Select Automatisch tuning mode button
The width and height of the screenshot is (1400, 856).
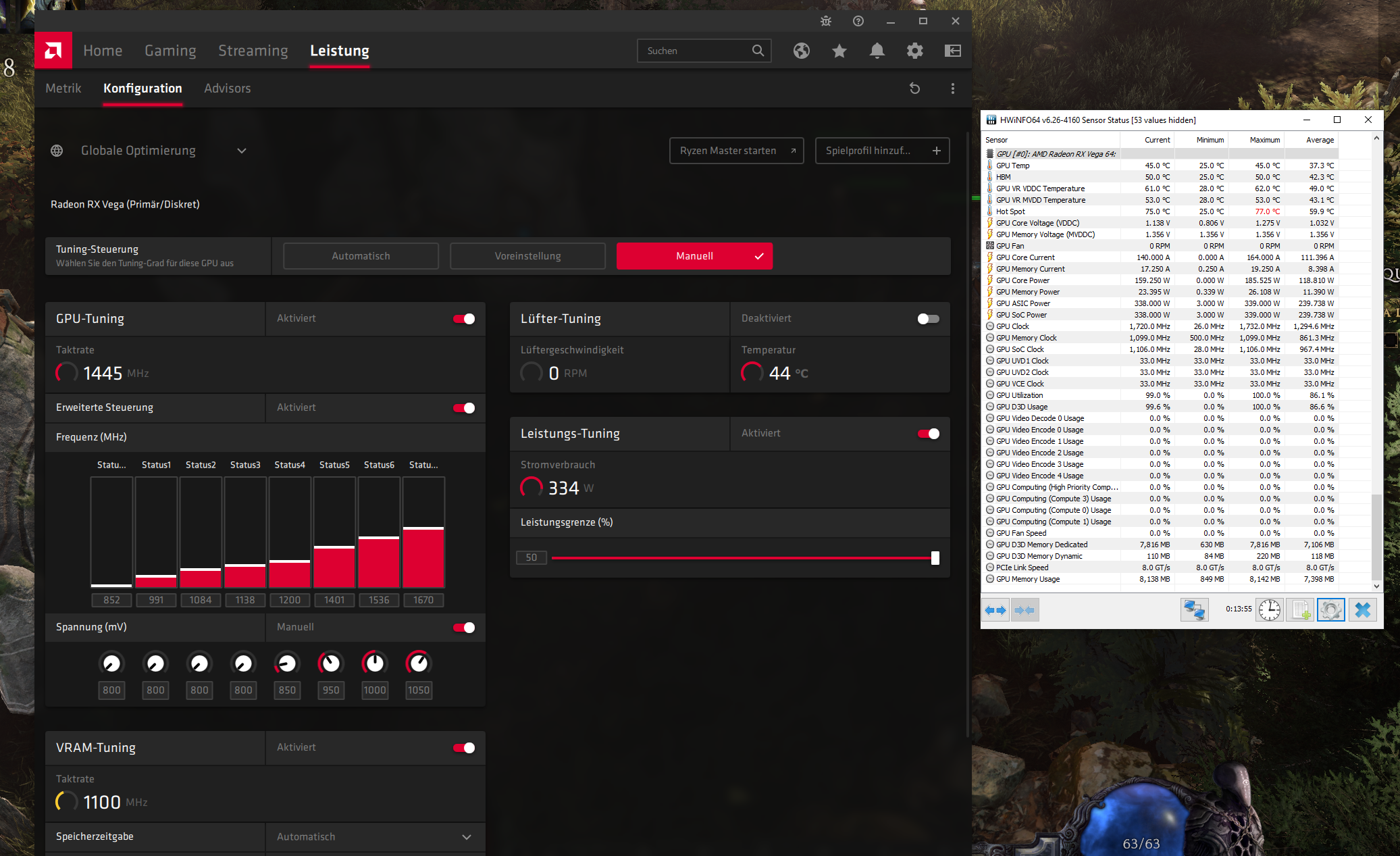361,256
